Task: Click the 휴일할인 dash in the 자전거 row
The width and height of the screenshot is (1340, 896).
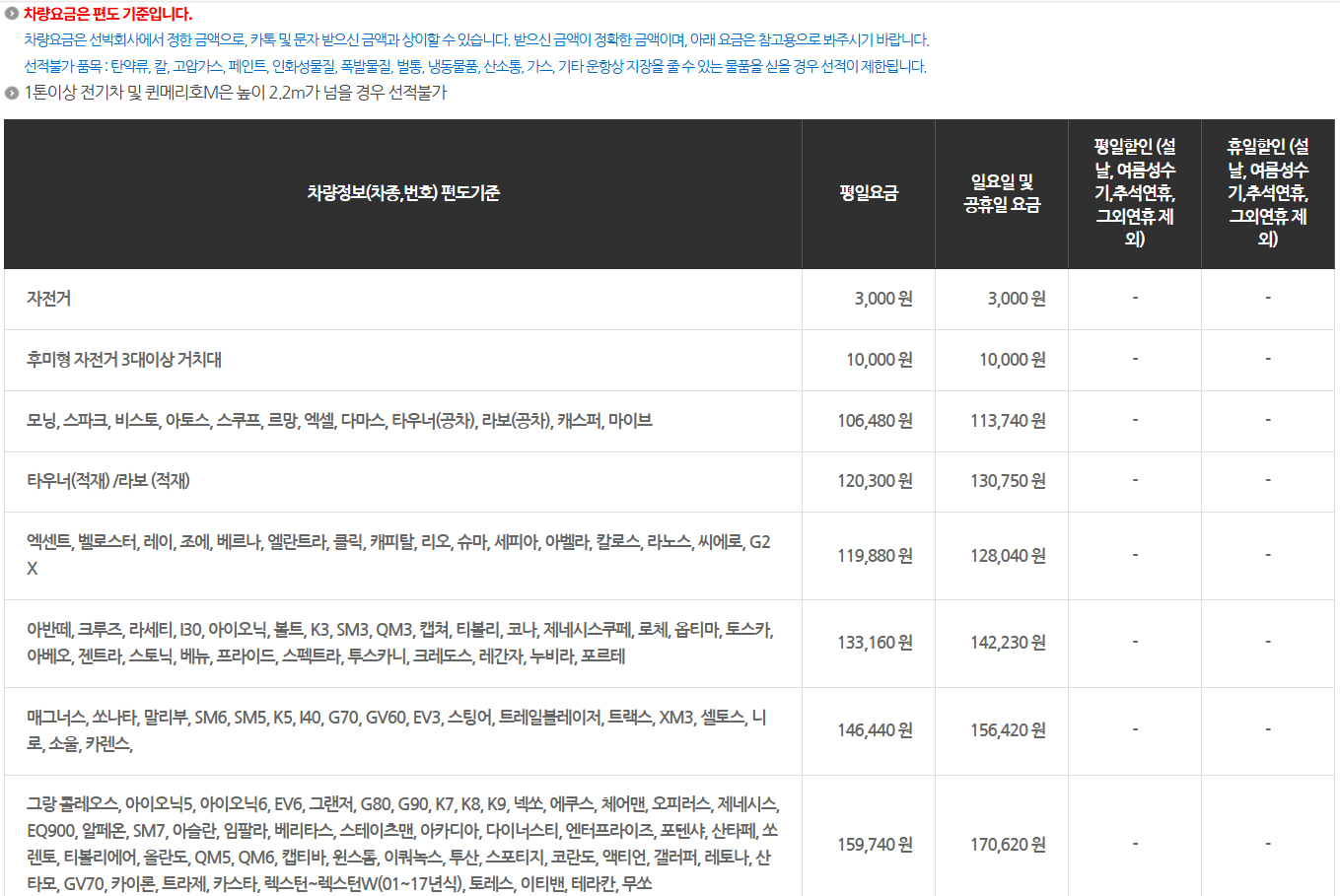Action: pyautogui.click(x=1268, y=298)
